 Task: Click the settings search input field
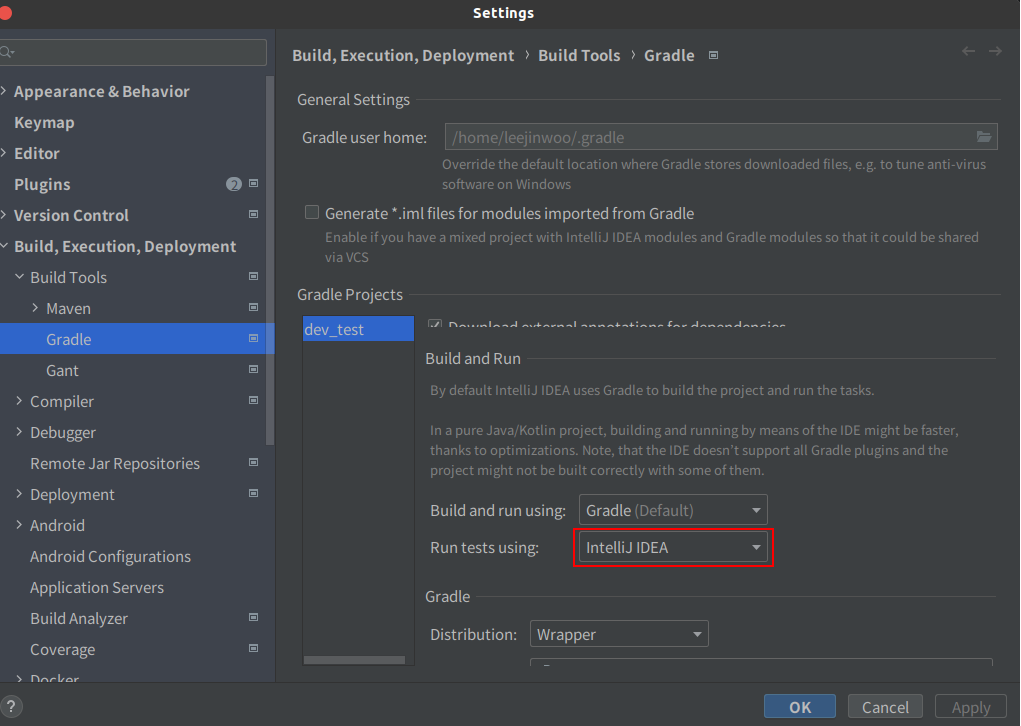click(133, 52)
